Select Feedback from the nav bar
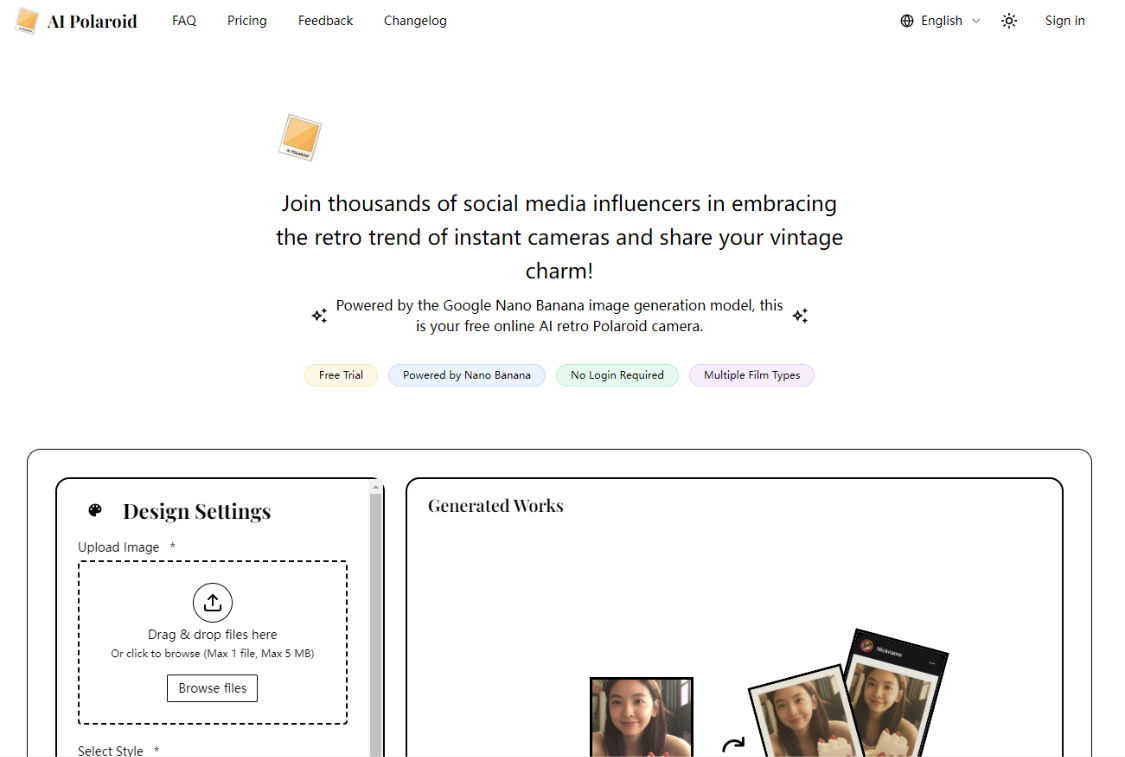The width and height of the screenshot is (1125, 757). coord(325,20)
